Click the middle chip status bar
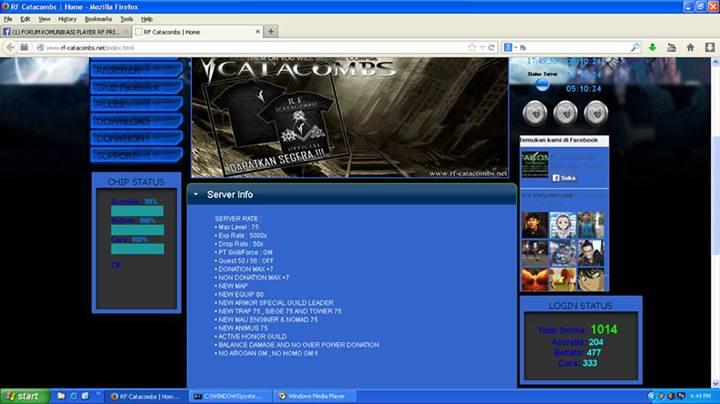The image size is (720, 404). (137, 230)
